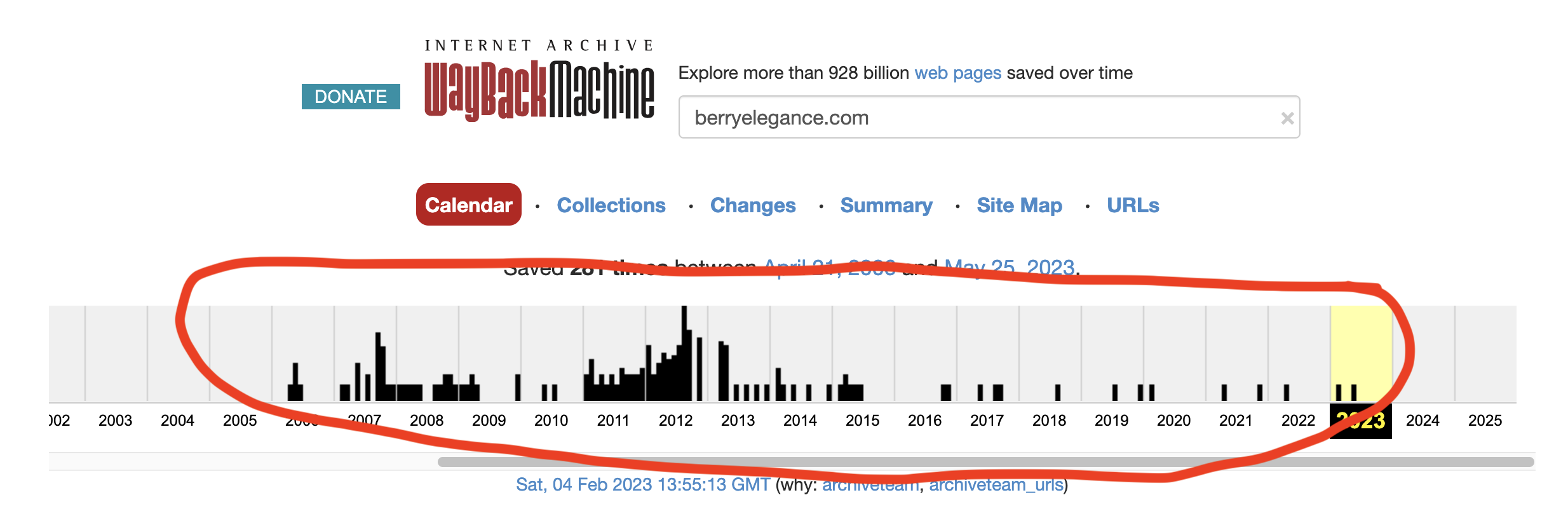Focus the berryelegance.com URL input field
1568x516 pixels.
click(x=989, y=118)
